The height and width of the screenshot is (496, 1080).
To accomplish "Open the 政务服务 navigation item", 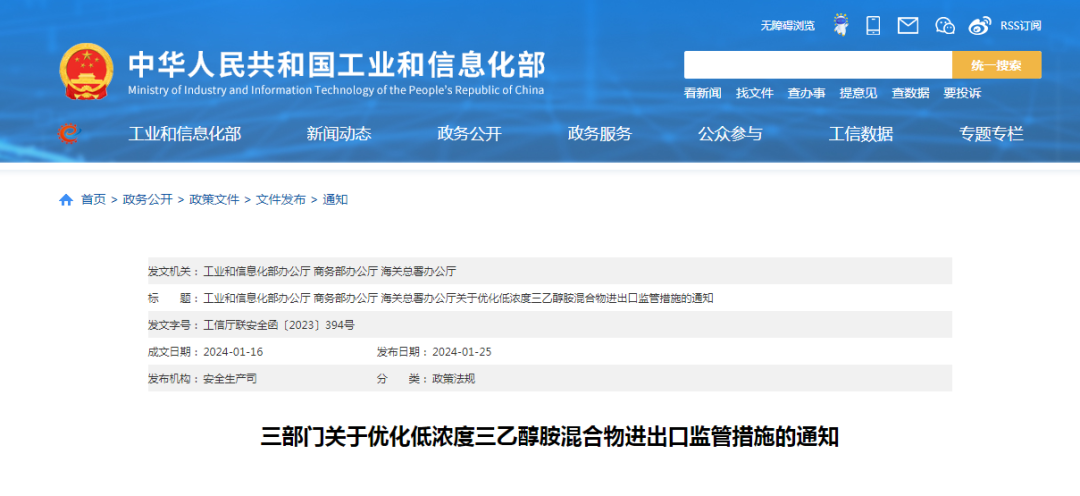I will pos(600,134).
